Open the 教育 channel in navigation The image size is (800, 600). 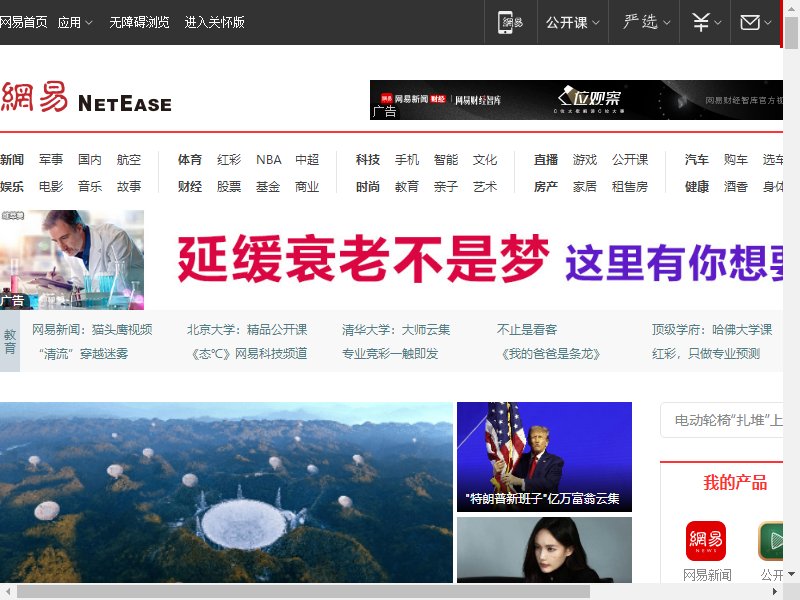pos(407,187)
